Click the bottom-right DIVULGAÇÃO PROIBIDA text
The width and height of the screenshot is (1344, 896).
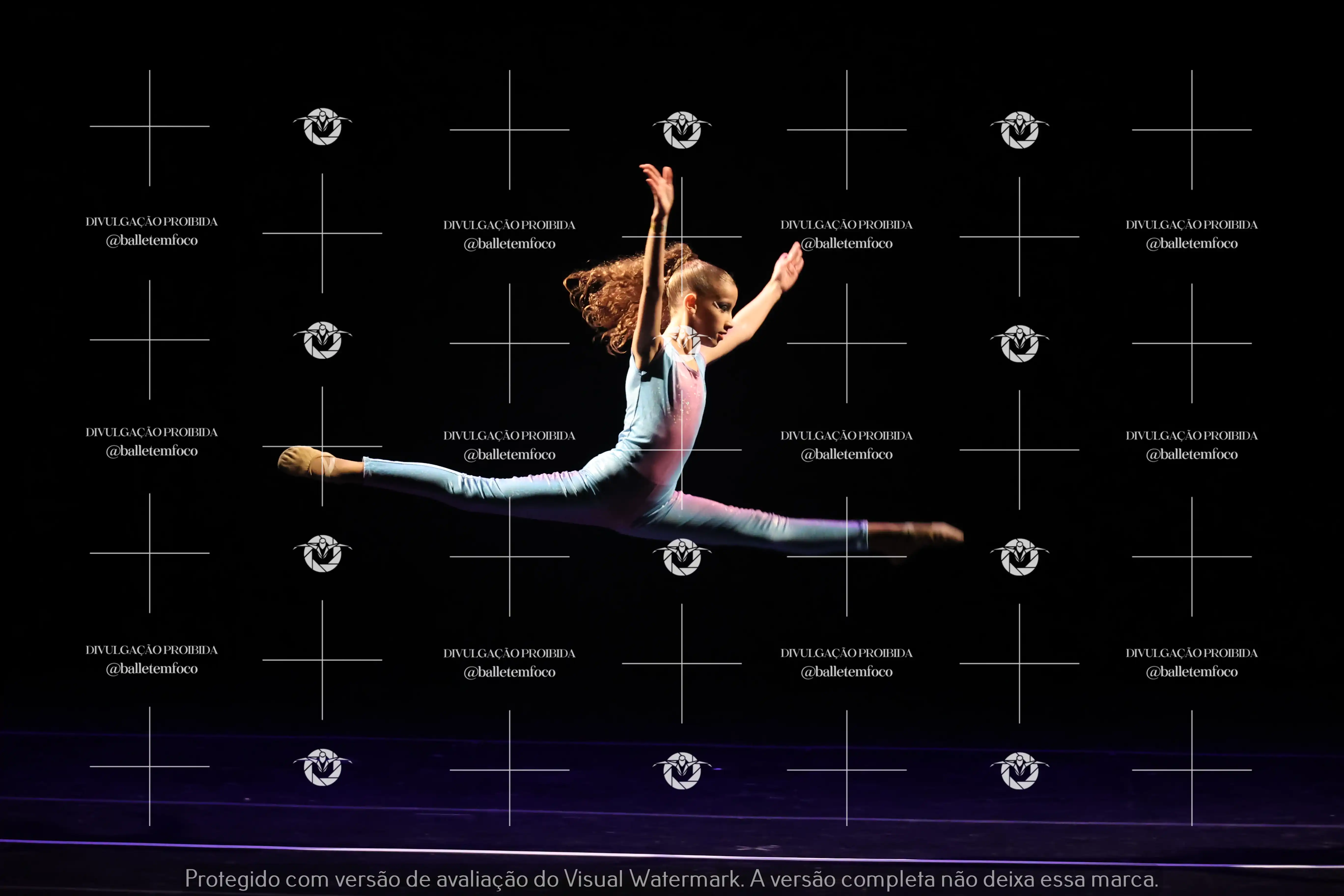point(1191,653)
